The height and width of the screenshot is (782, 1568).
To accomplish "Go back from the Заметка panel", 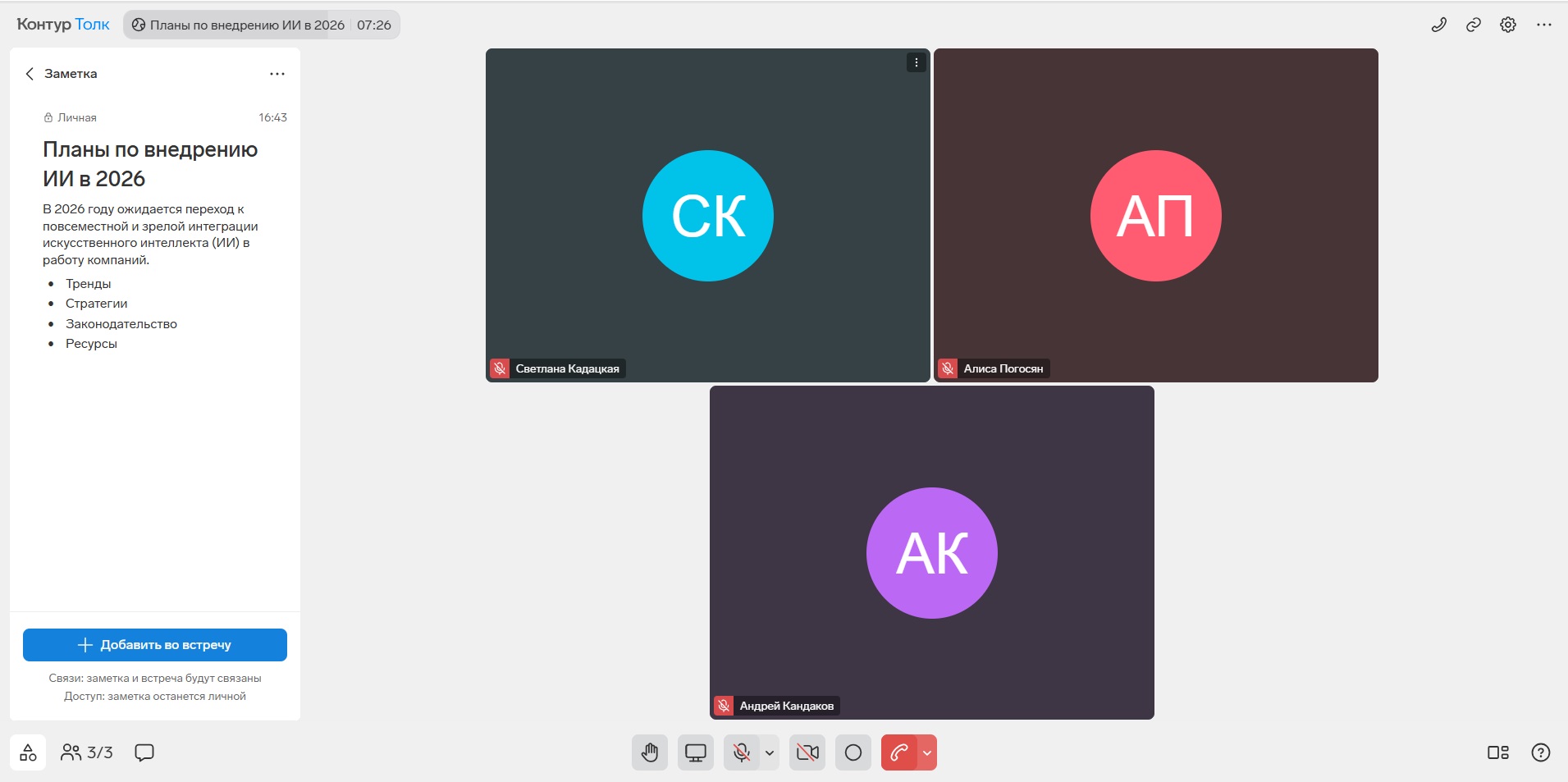I will click(30, 74).
